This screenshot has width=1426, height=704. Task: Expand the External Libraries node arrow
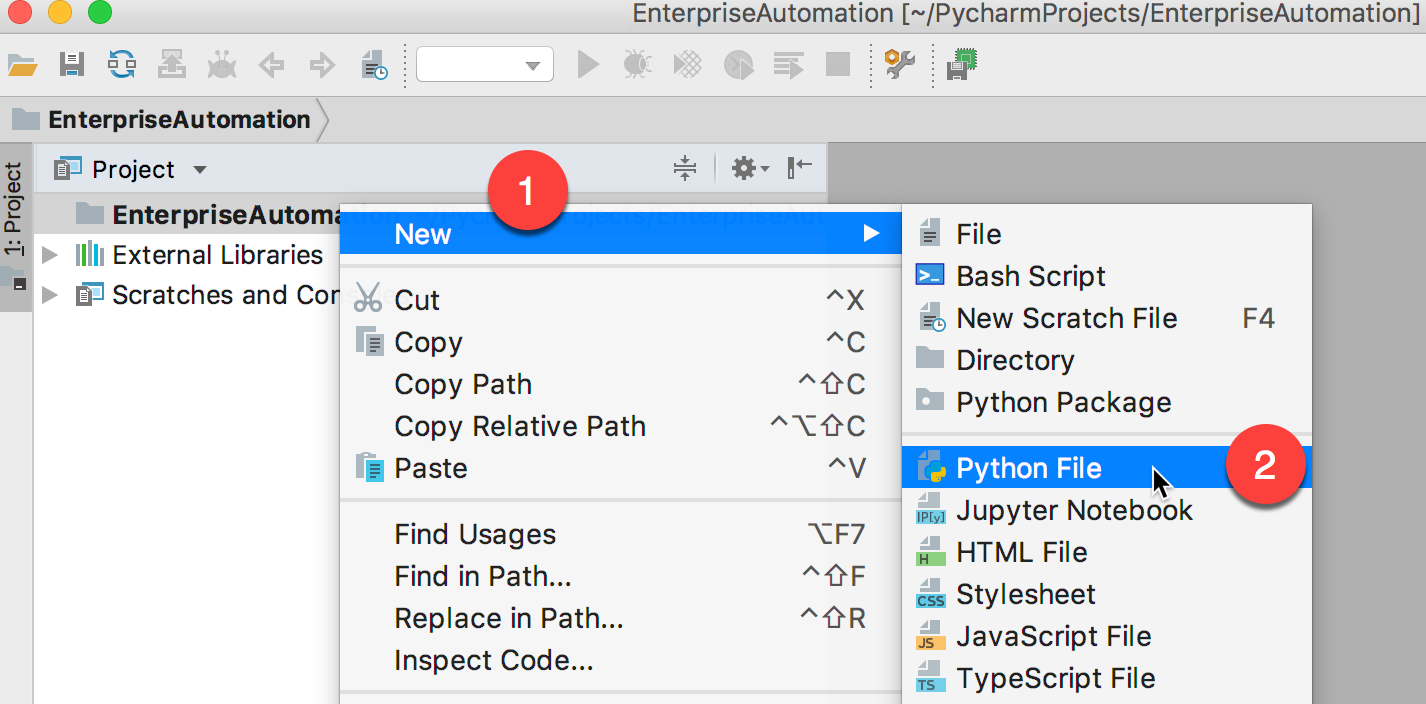50,255
